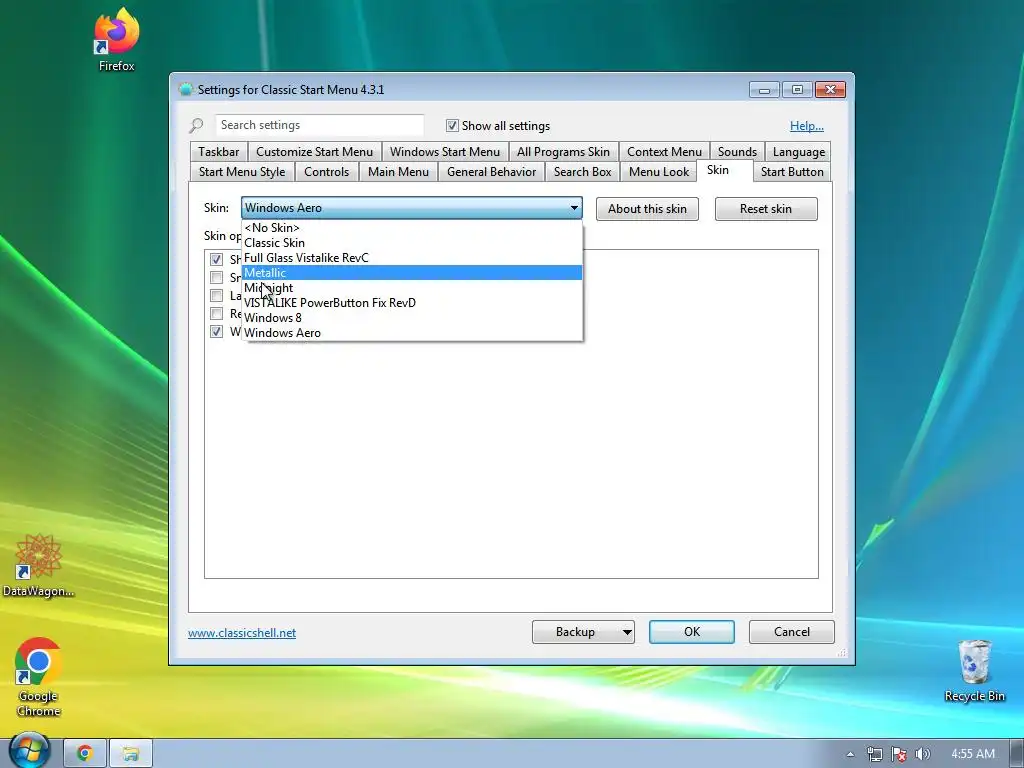Open the Sounds tab
This screenshot has width=1024, height=768.
point(737,152)
